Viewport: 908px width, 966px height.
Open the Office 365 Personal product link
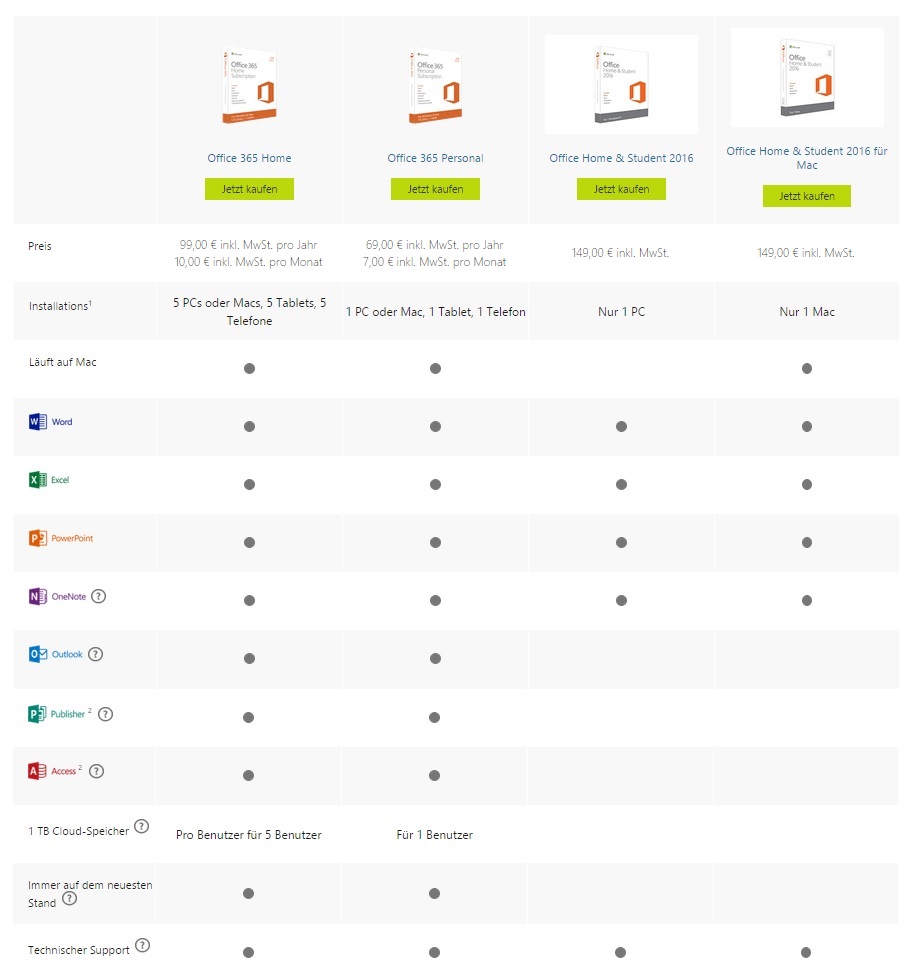[x=436, y=158]
